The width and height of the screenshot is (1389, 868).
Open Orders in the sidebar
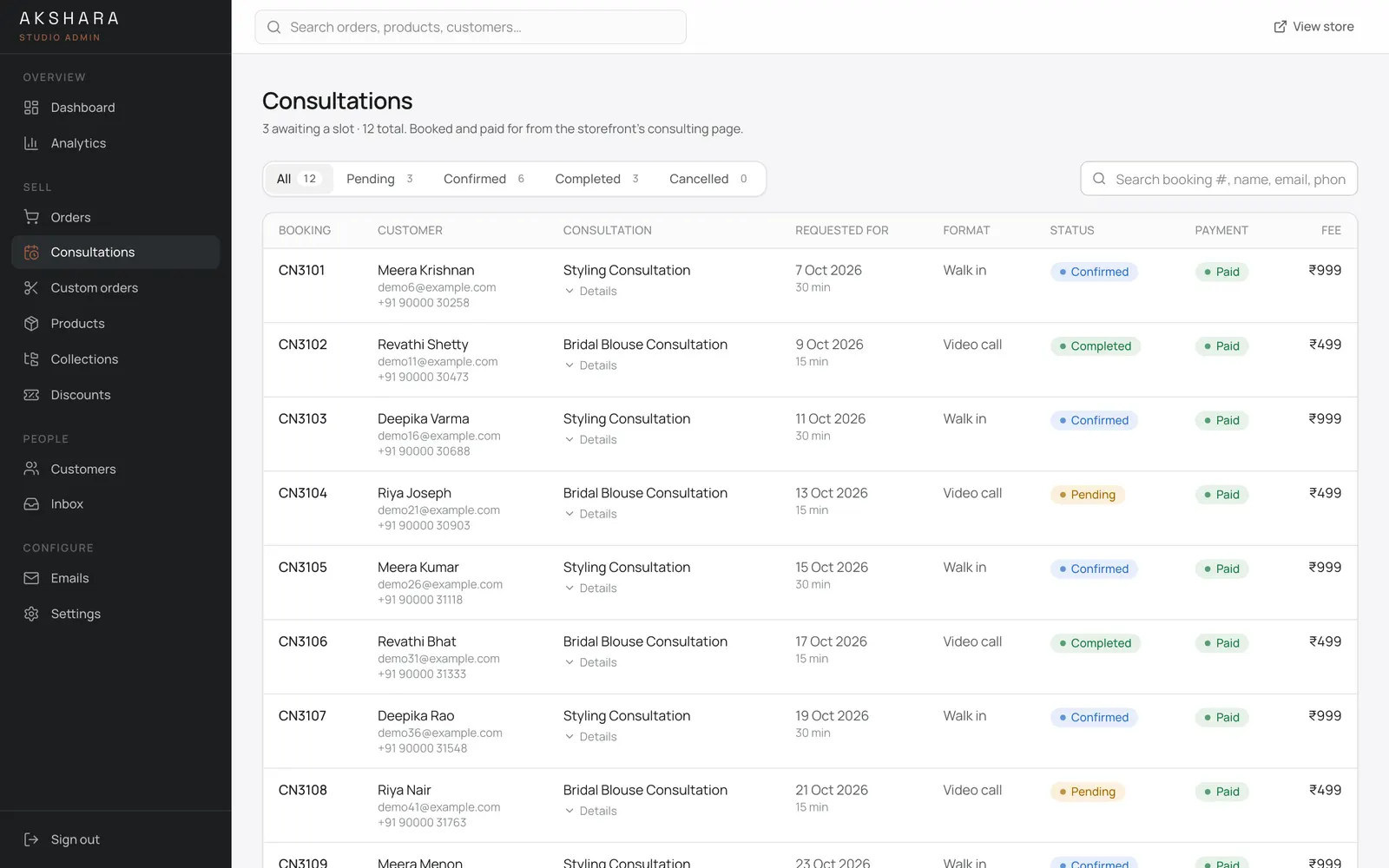115,217
